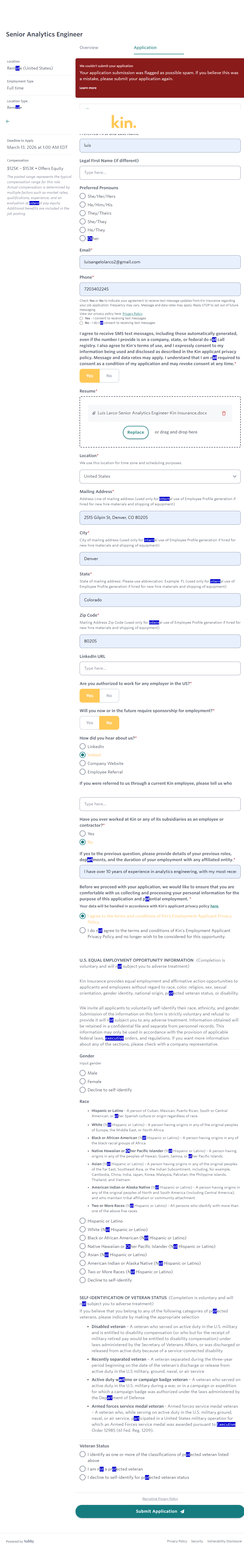244x1568 pixels.
Task: Click the paperclip icon beside the resume file
Action: click(94, 413)
